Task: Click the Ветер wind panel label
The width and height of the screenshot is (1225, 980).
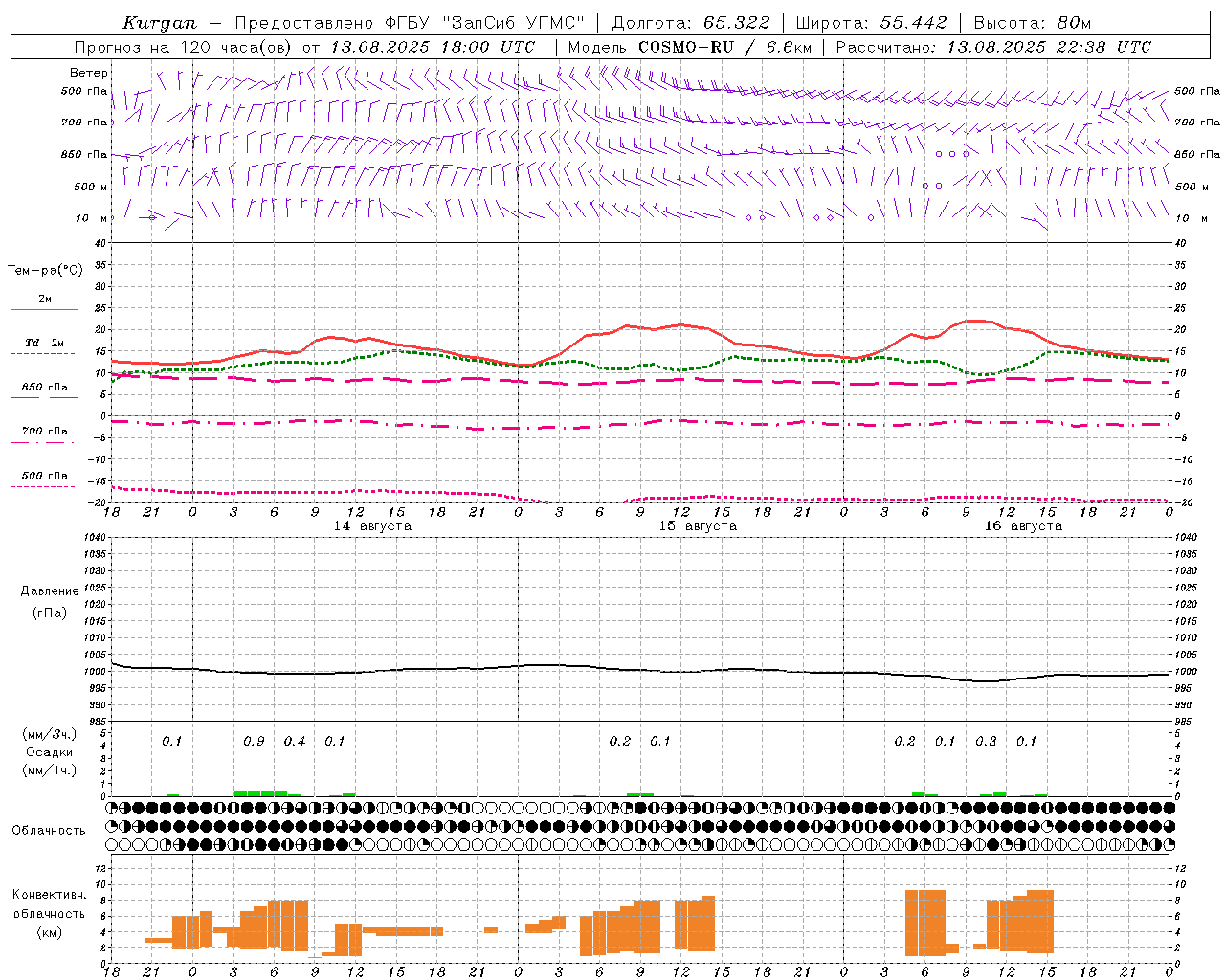Action: [89, 73]
